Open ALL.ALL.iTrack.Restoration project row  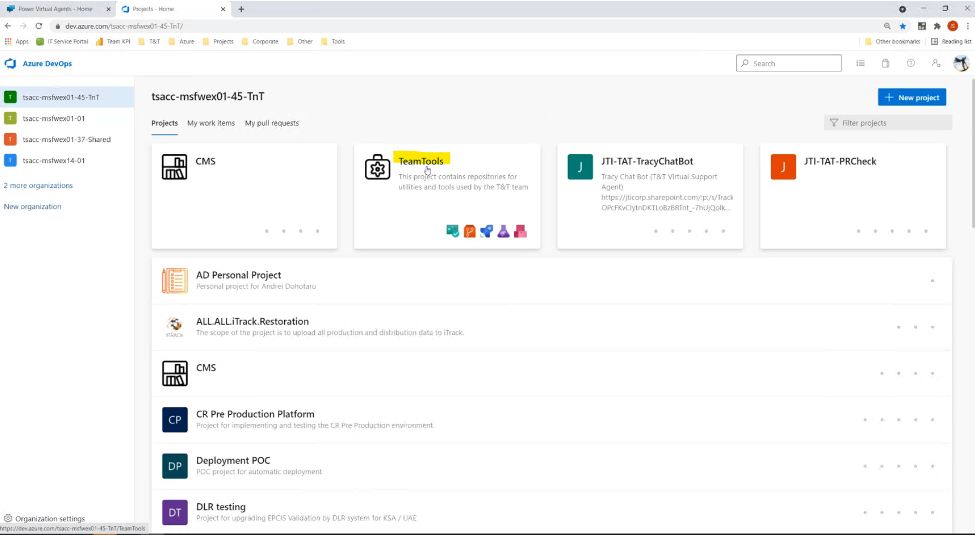[552, 327]
